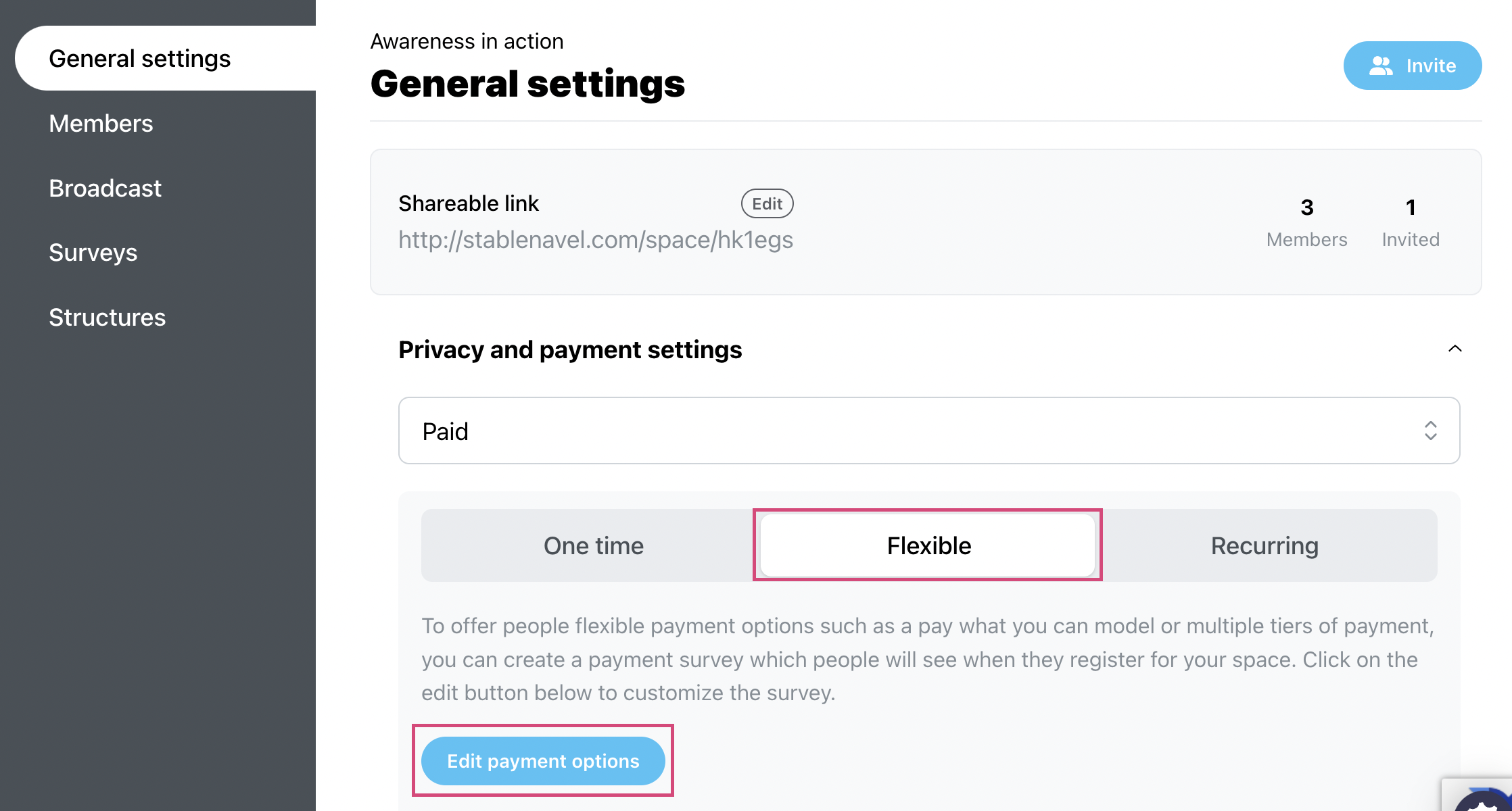
Task: Open Structures in the sidebar
Action: pos(107,317)
